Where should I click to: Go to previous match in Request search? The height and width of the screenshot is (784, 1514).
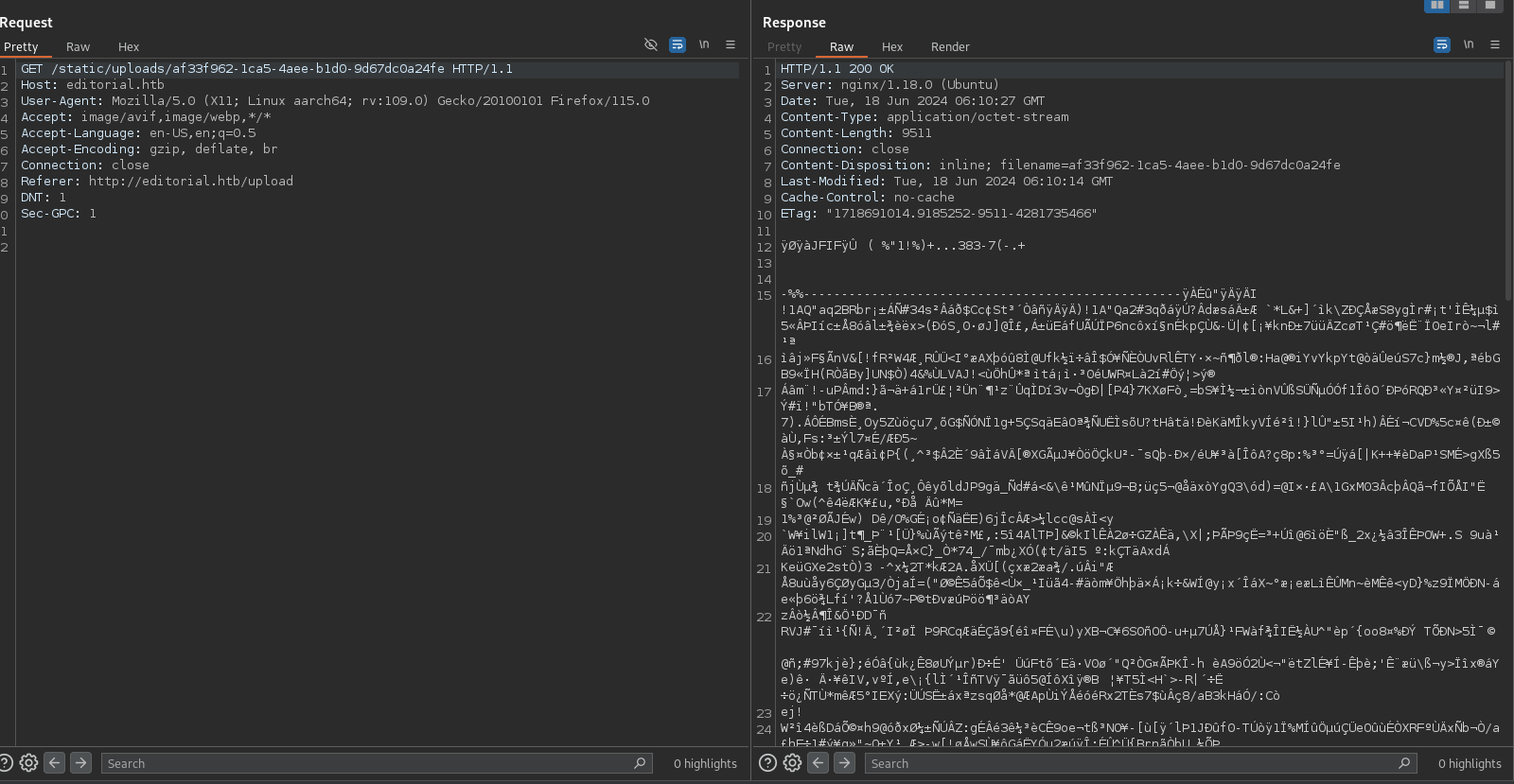point(55,763)
